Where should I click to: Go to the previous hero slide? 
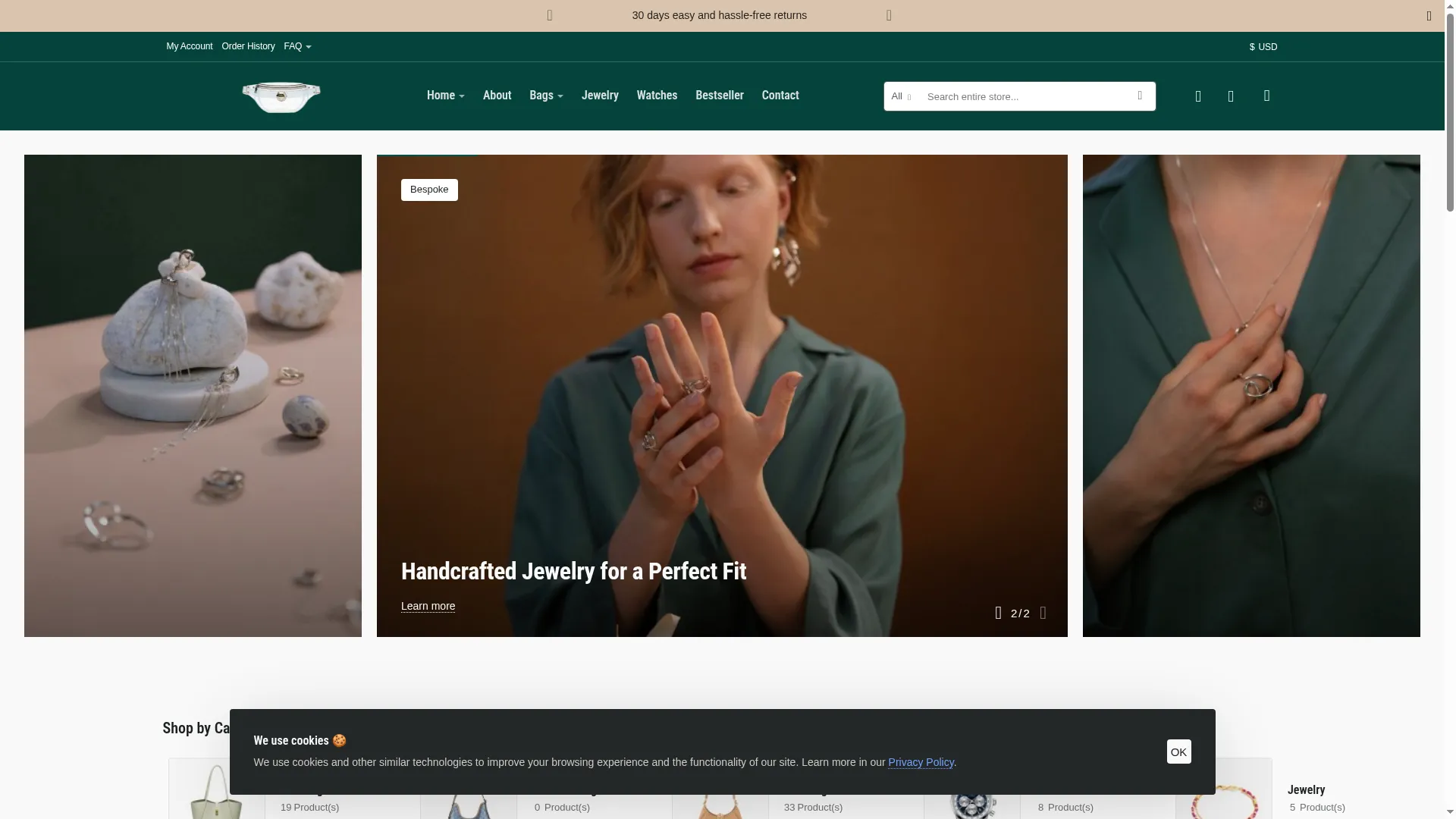click(998, 613)
